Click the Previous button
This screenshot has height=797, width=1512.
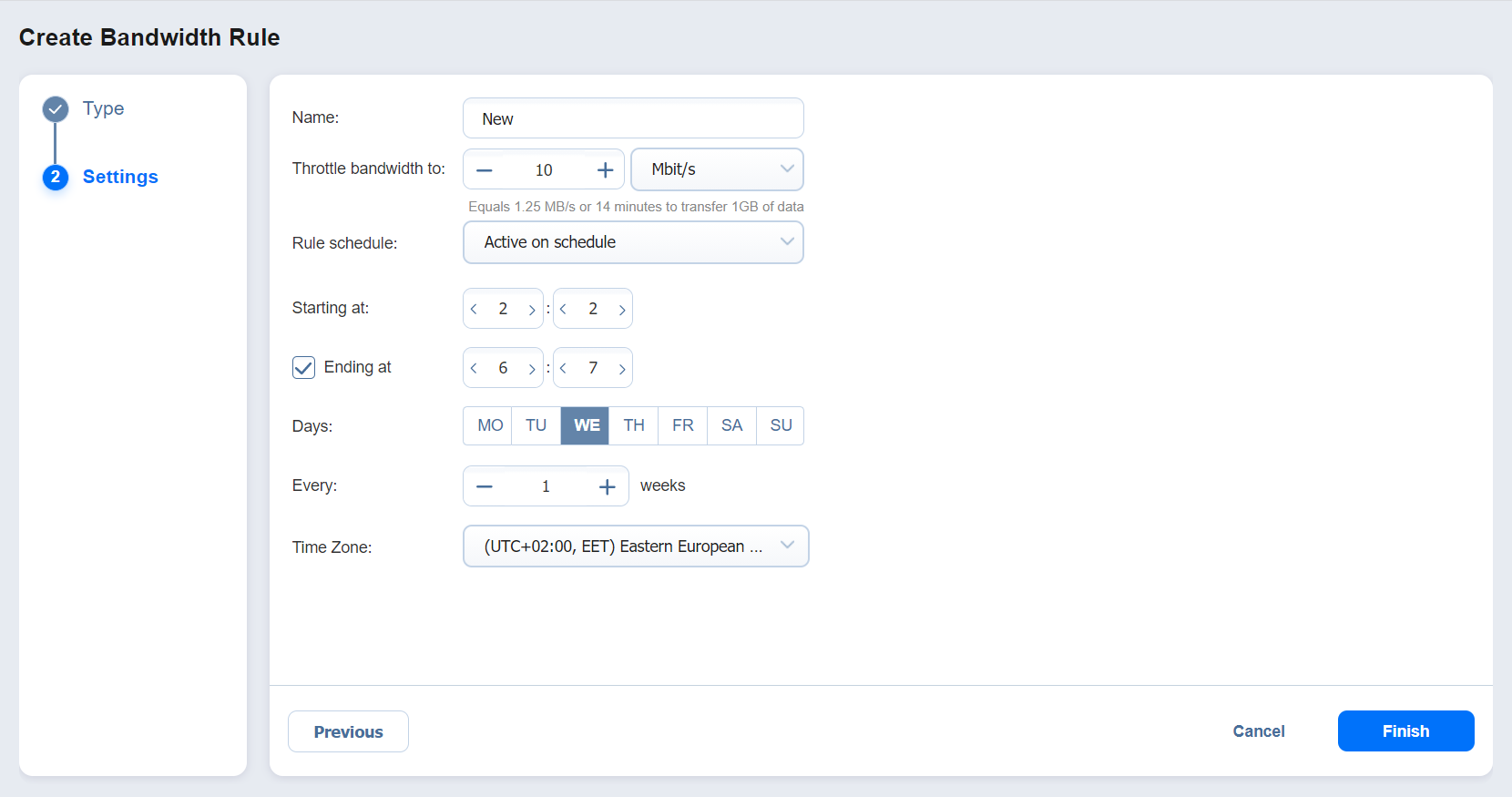[x=348, y=731]
